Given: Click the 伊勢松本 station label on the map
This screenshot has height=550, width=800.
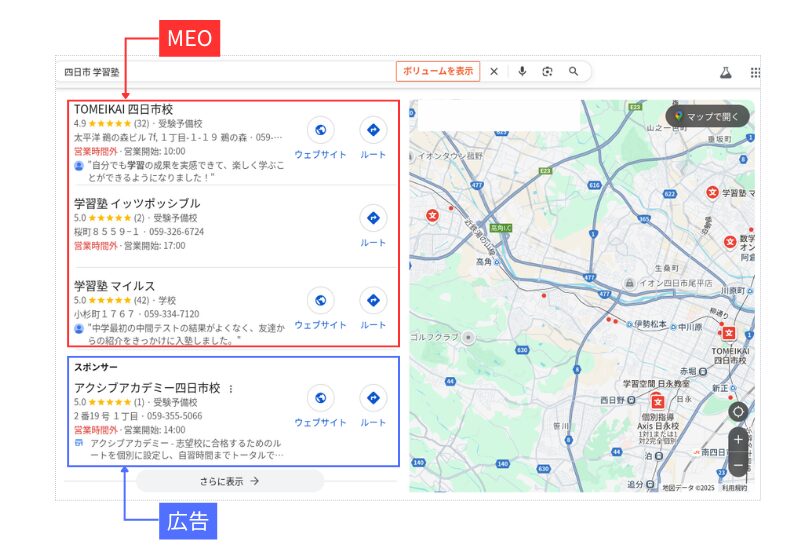Looking at the screenshot, I should (651, 324).
